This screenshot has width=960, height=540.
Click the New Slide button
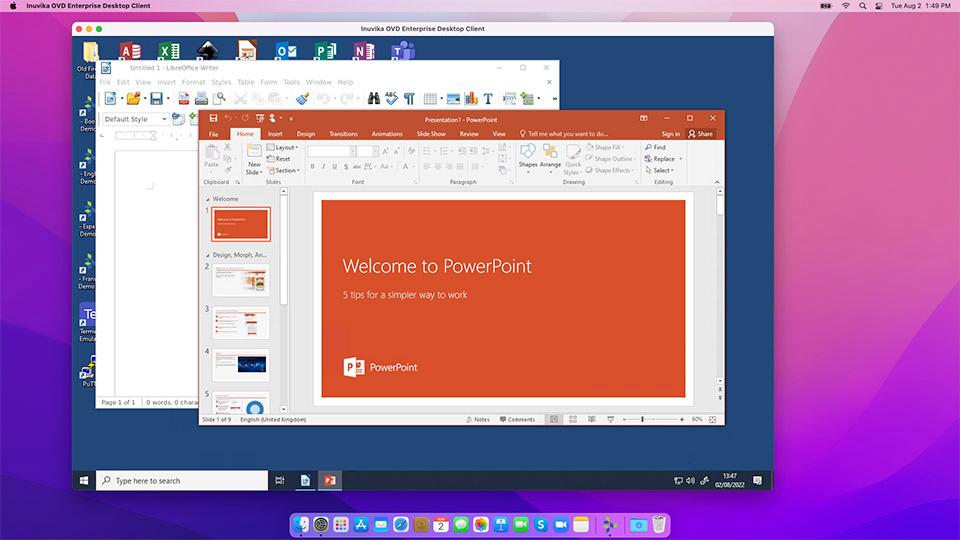tap(254, 160)
